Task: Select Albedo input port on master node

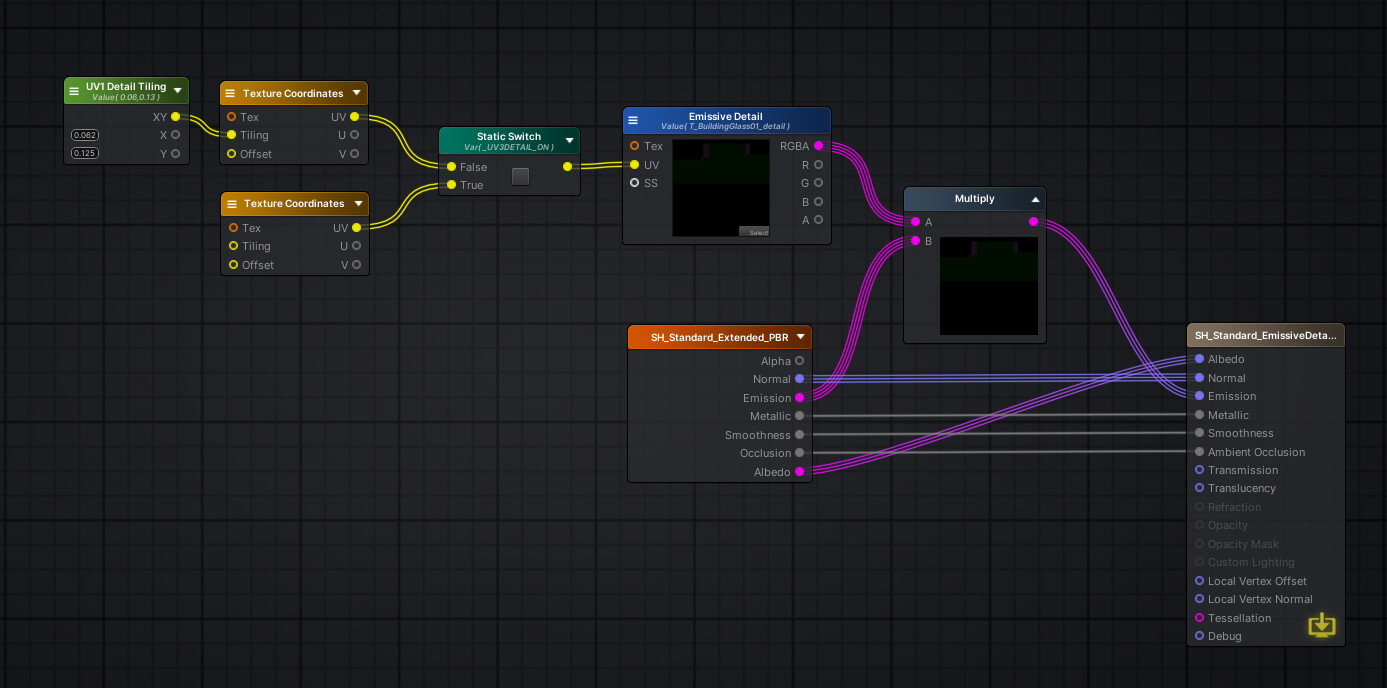Action: [x=1199, y=359]
